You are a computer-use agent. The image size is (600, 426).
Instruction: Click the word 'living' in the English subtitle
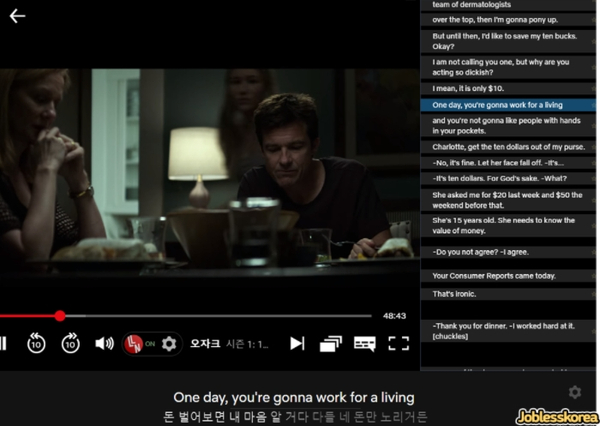[x=398, y=398]
